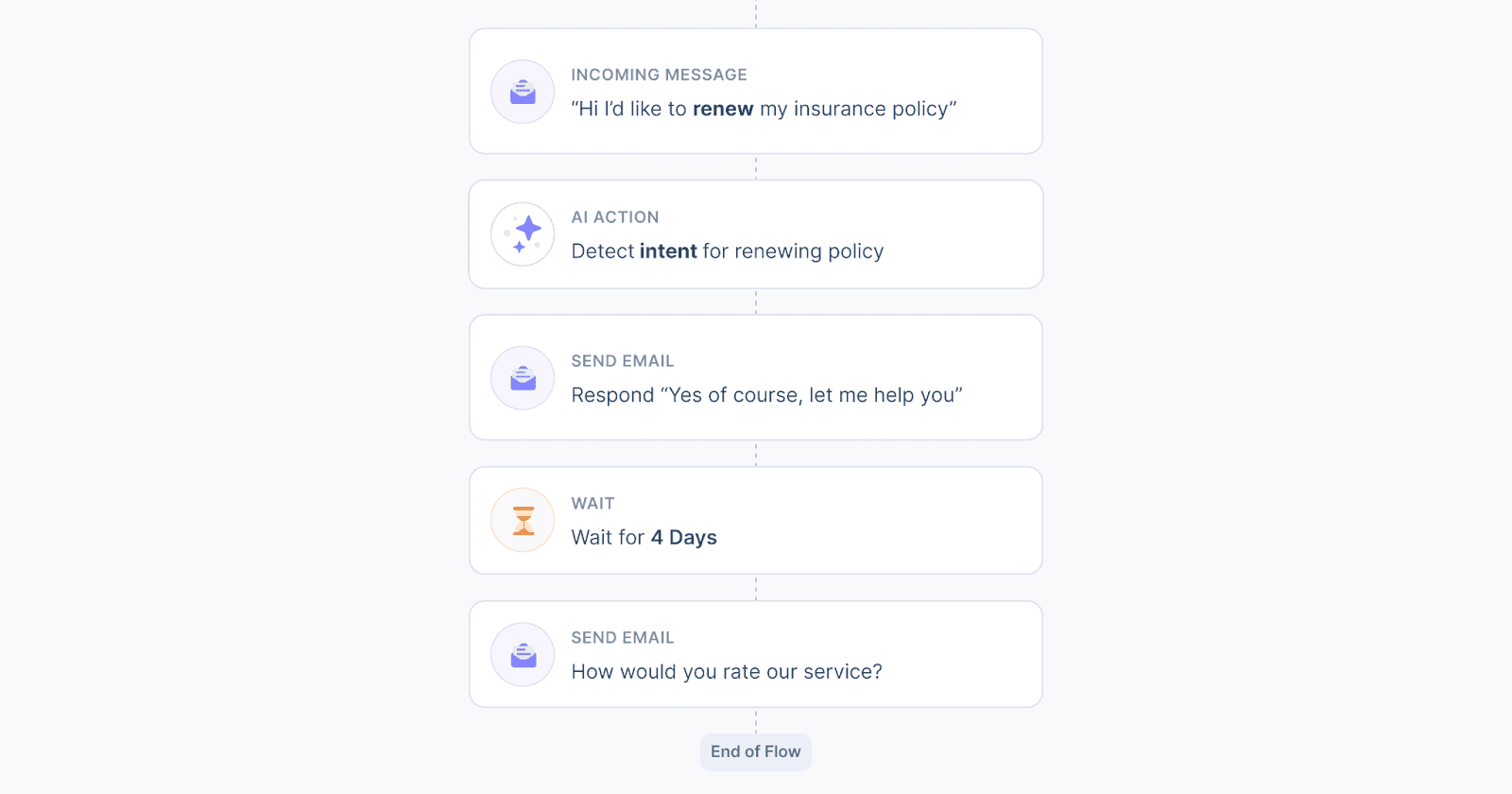This screenshot has height=794, width=1512.
Task: Click the "SEND EMAIL" label above the Respond message
Action: [x=623, y=361]
